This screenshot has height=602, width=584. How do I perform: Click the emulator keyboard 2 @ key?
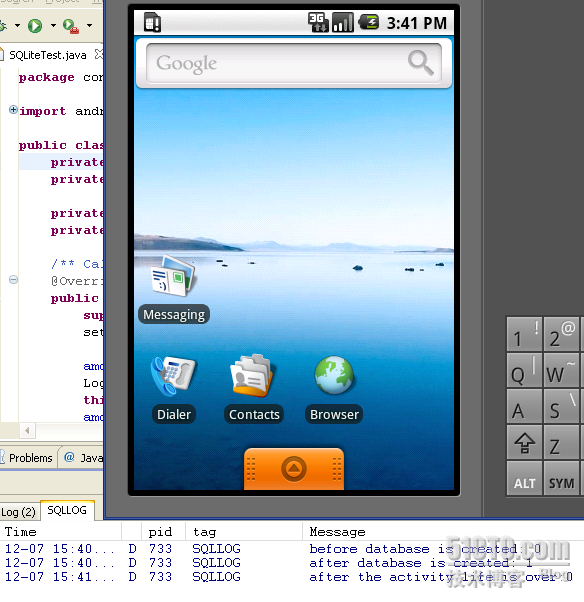[x=561, y=334]
